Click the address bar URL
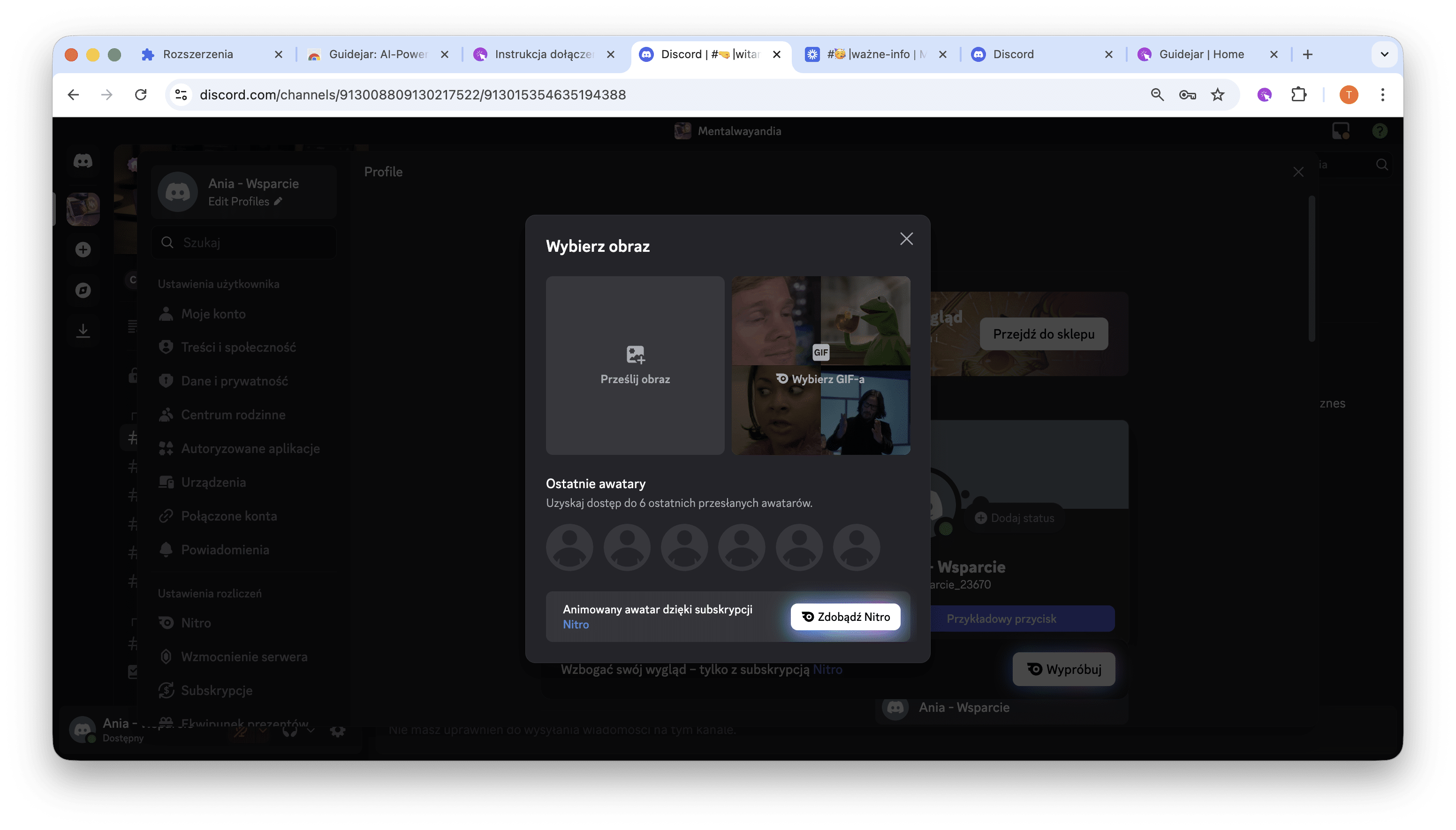 pyautogui.click(x=413, y=95)
